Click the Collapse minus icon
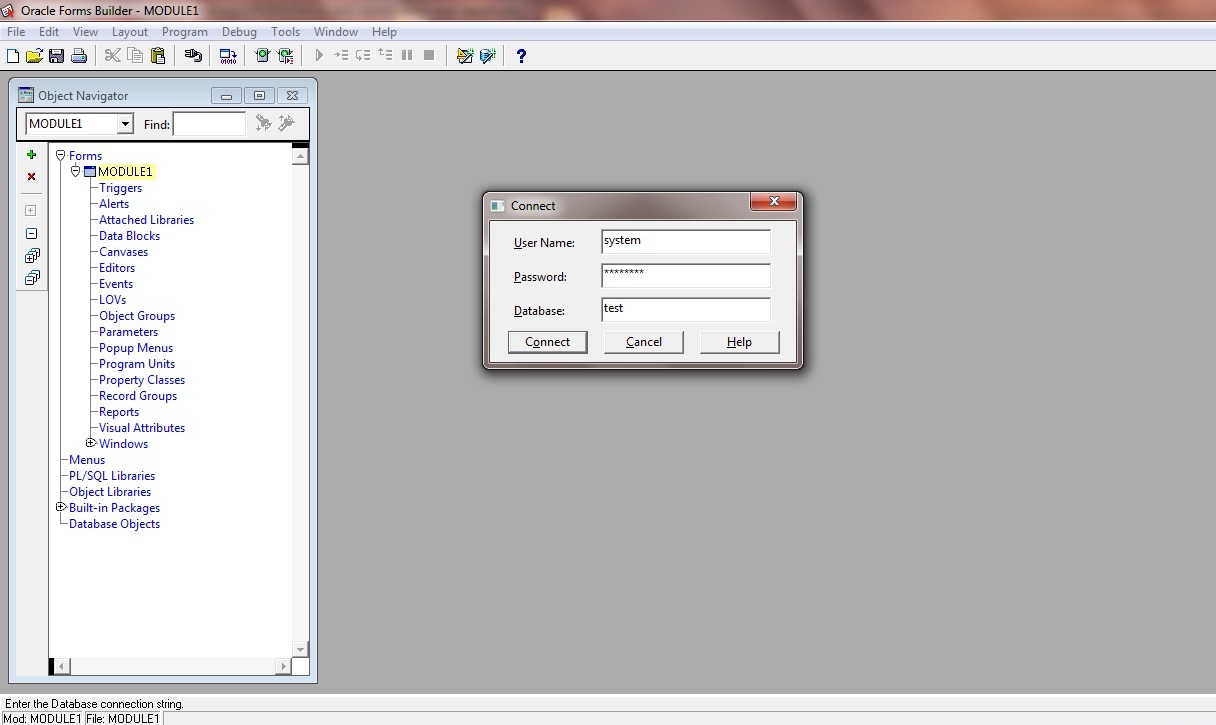Screen dimensions: 1216x725 click(x=31, y=233)
